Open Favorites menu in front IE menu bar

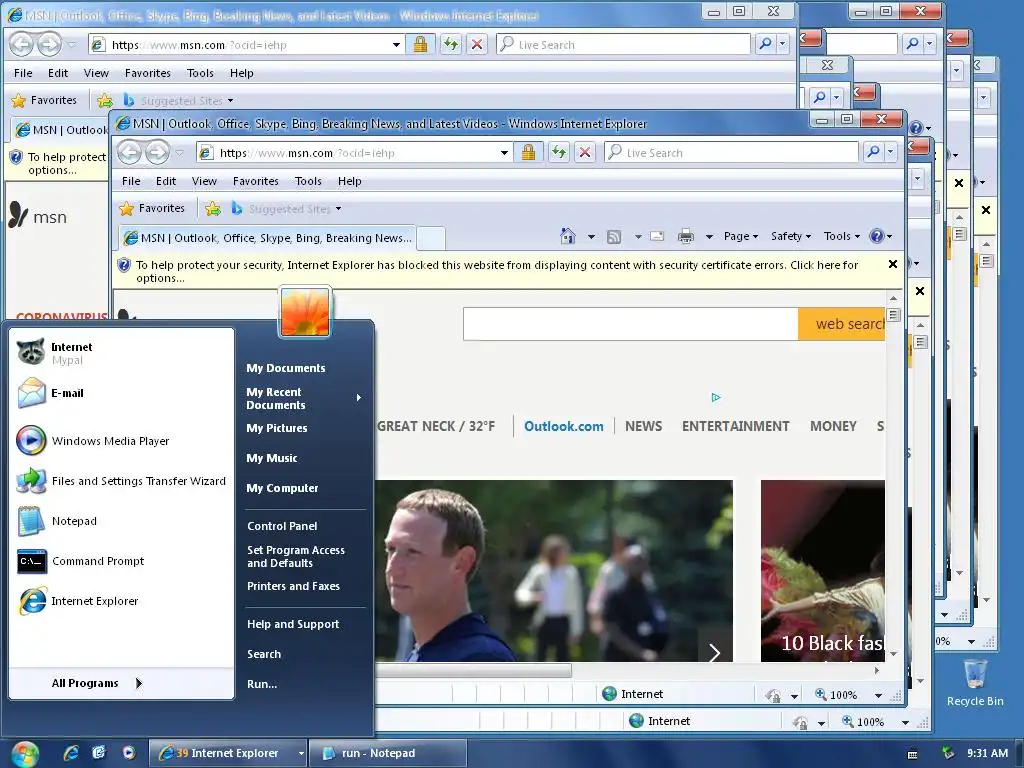tap(255, 181)
